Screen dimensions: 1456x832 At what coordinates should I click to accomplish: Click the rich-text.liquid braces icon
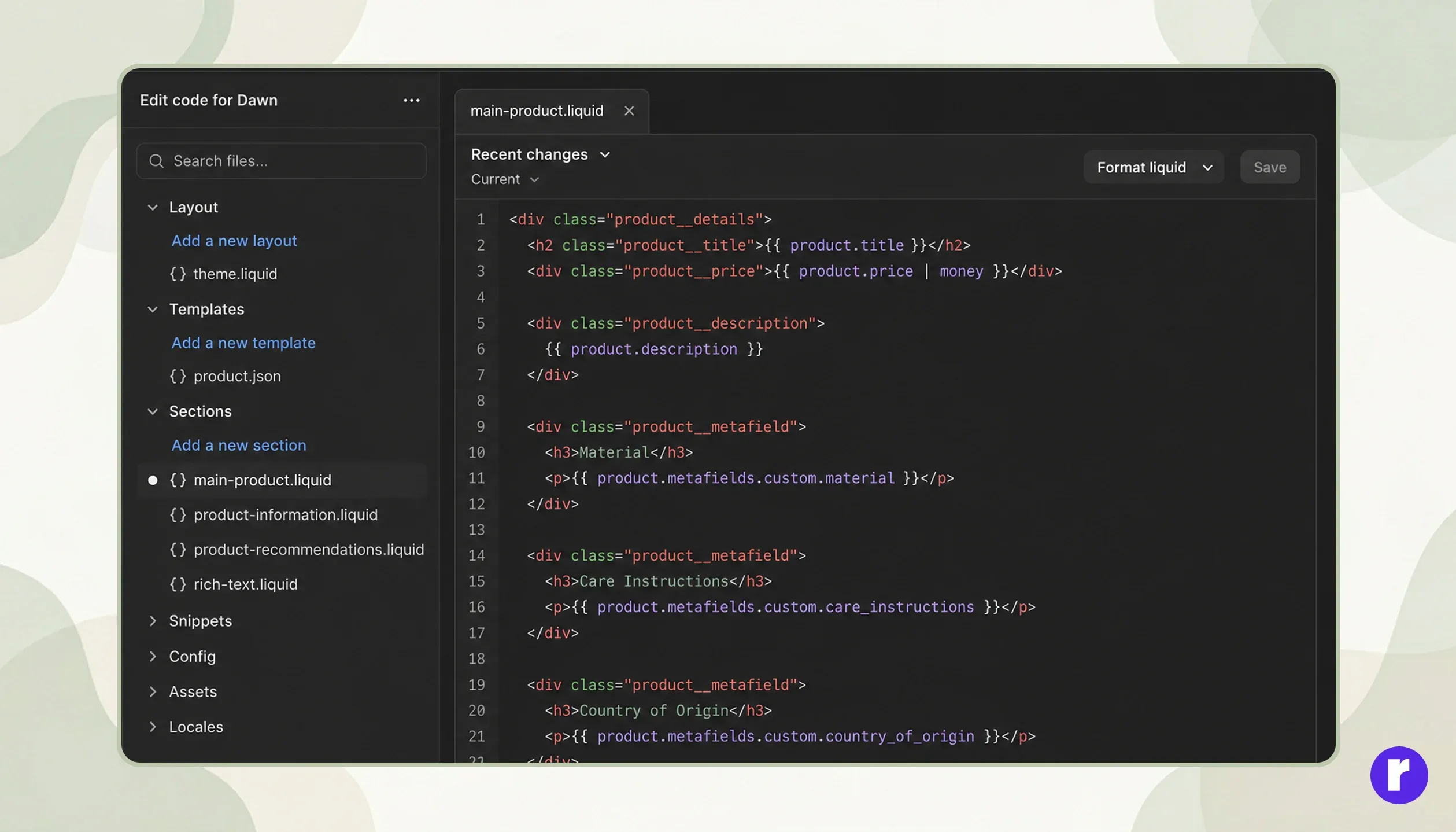pos(178,584)
